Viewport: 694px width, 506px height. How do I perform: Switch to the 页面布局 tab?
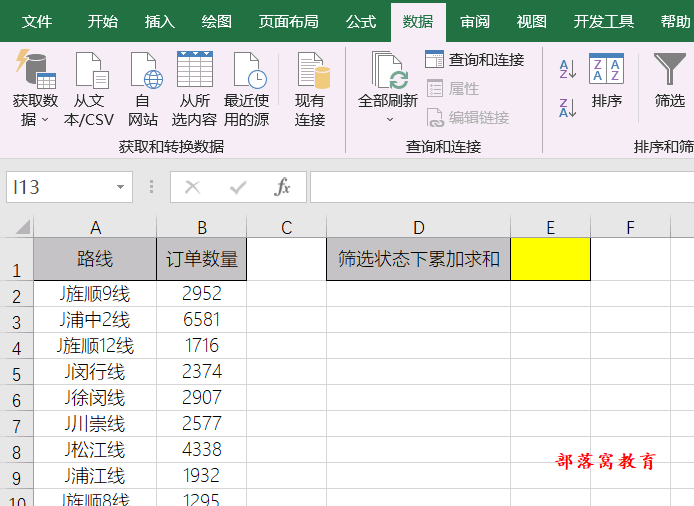(289, 21)
